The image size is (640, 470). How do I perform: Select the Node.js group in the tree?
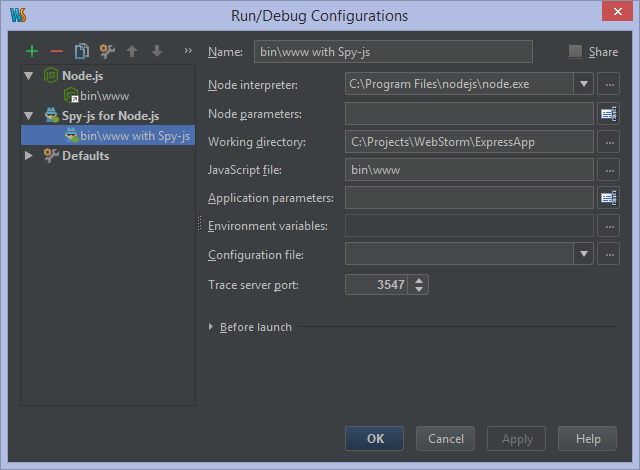tap(82, 75)
